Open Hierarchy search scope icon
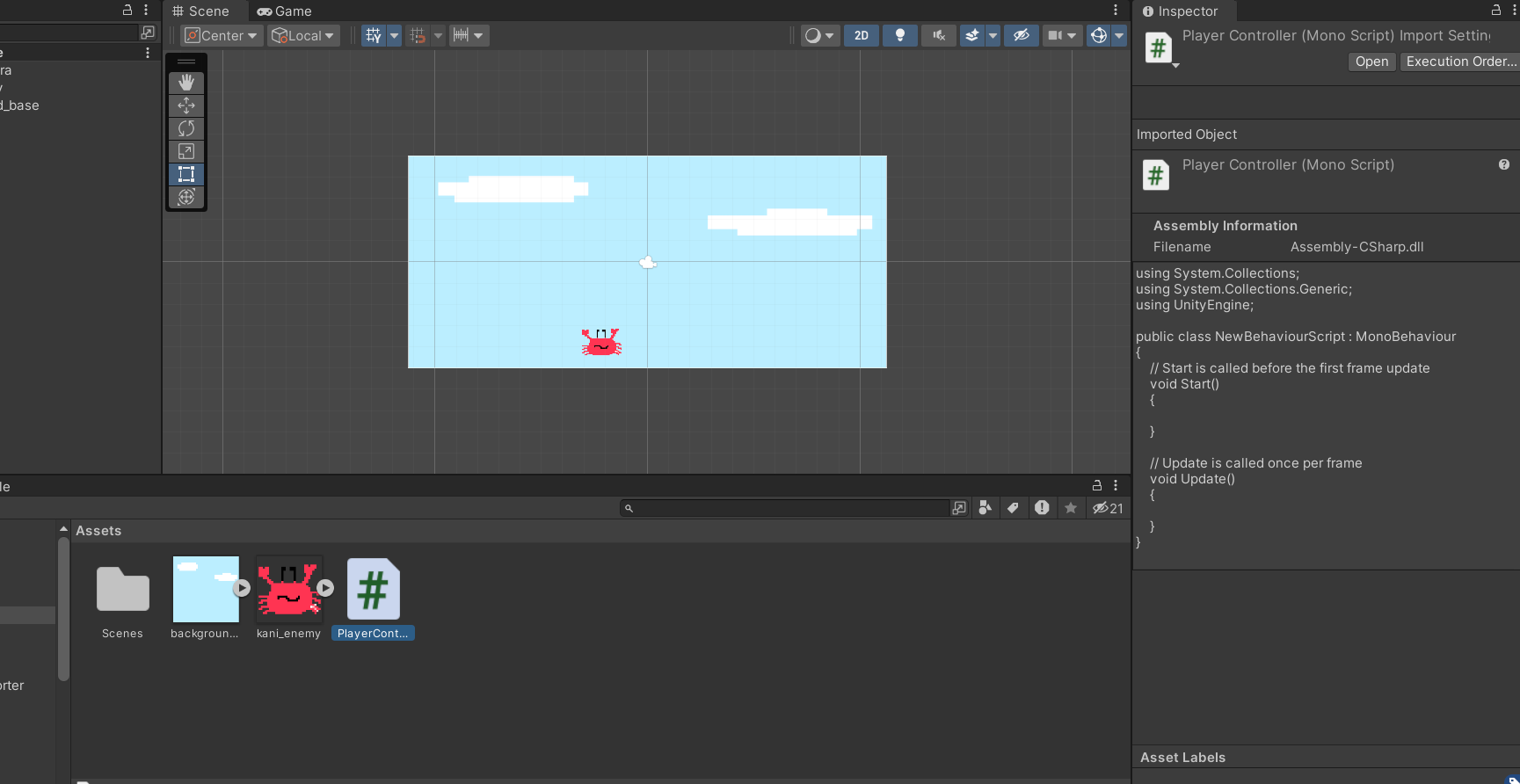This screenshot has height=784, width=1520. [148, 33]
